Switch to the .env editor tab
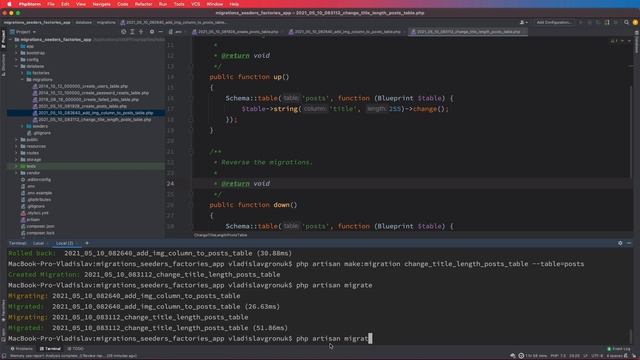The image size is (640, 360). 178,32
